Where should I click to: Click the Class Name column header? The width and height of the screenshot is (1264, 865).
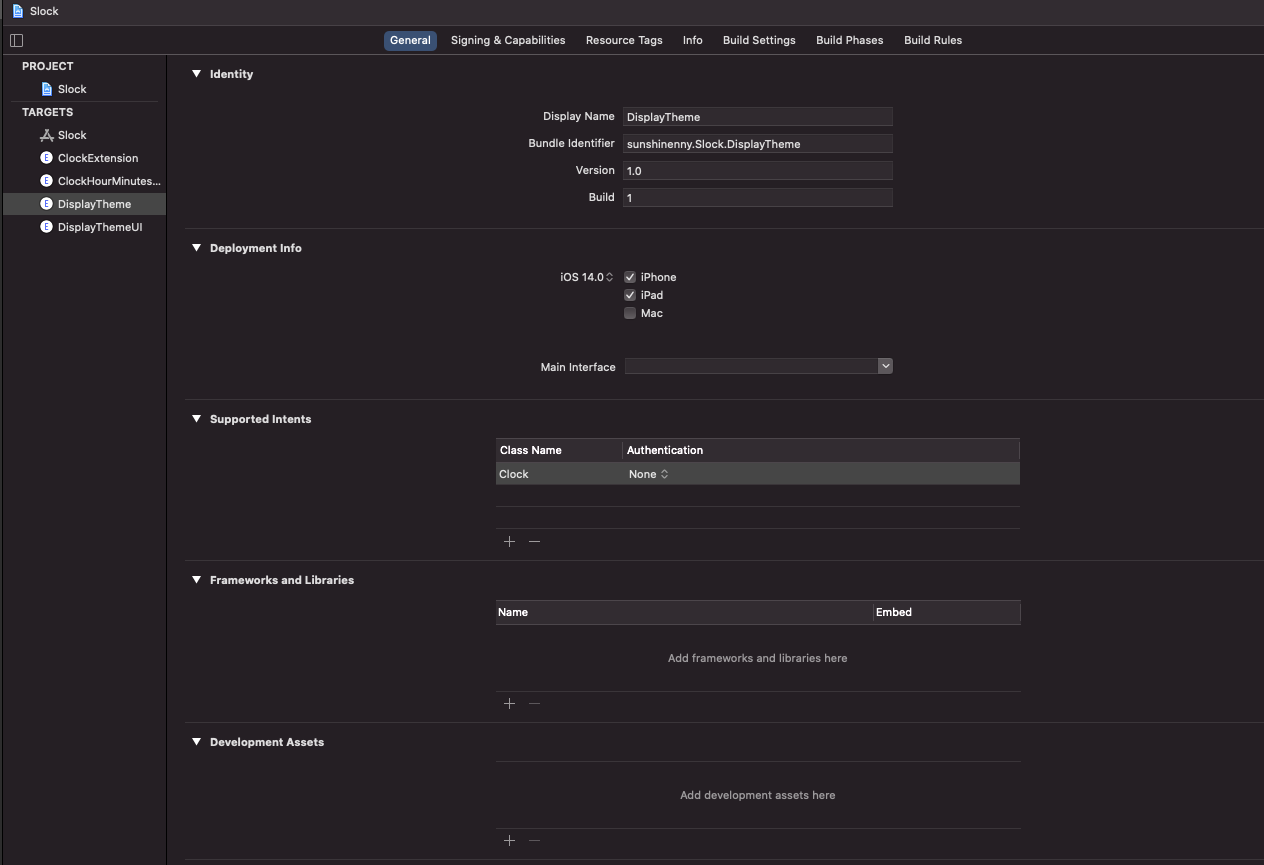click(x=559, y=450)
